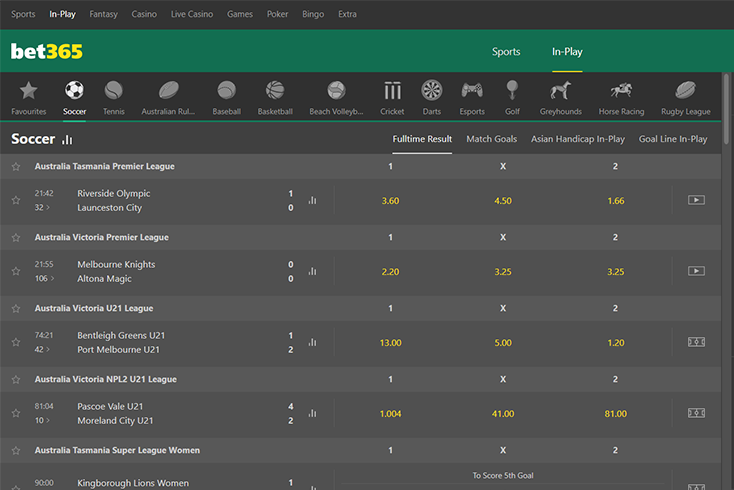Screen dimensions: 734x490
Task: Select the Baseball icon
Action: [227, 90]
